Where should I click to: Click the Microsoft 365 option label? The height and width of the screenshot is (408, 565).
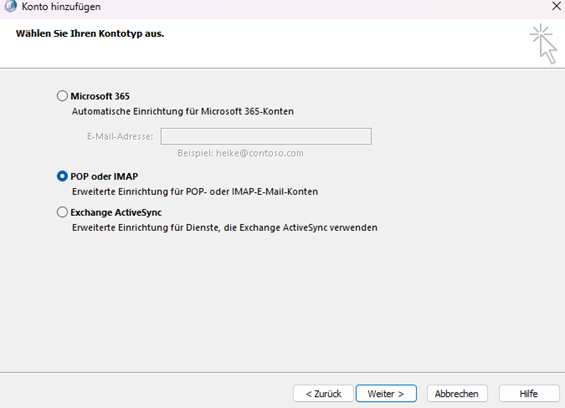(100, 96)
